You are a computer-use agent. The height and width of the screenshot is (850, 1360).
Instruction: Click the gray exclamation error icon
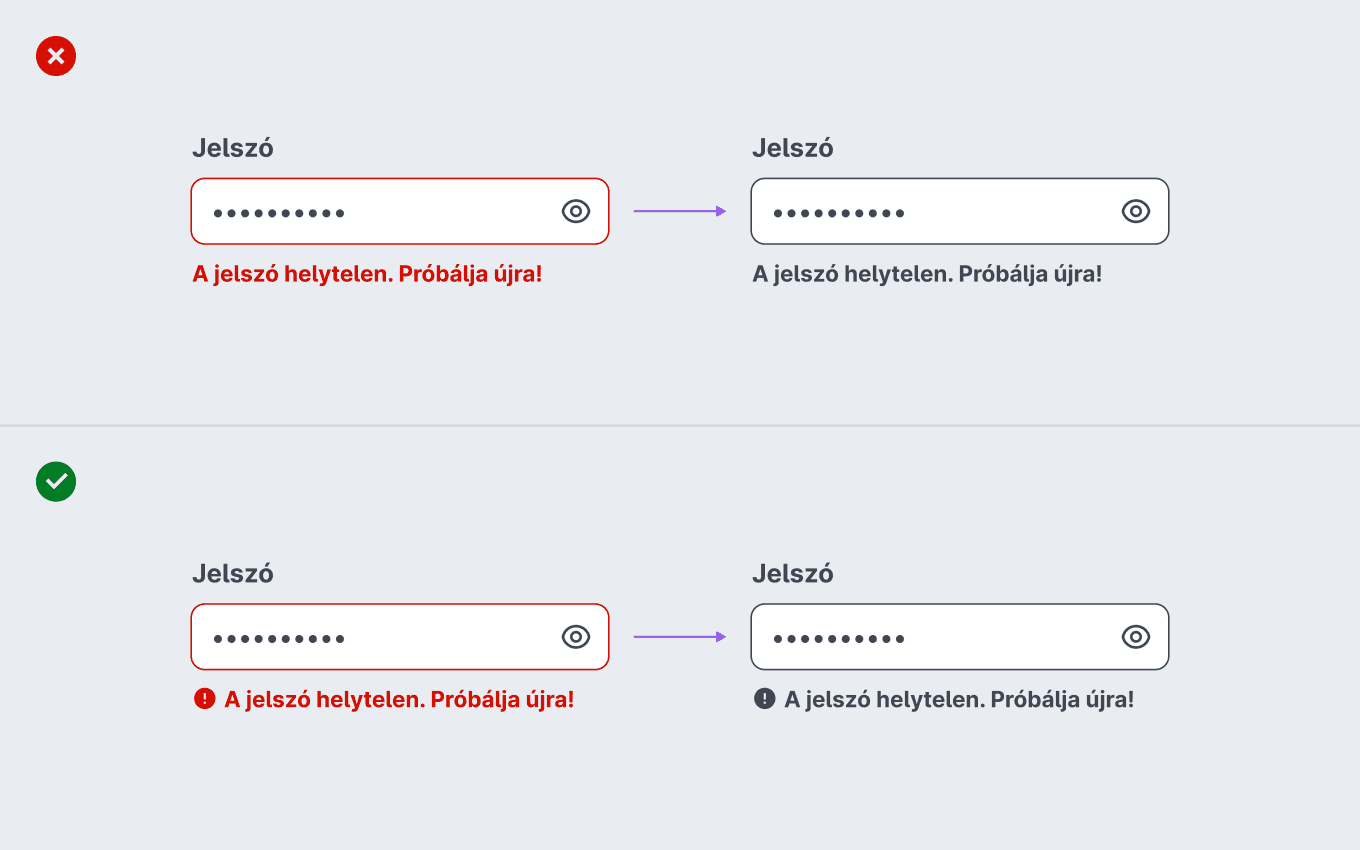(x=764, y=699)
